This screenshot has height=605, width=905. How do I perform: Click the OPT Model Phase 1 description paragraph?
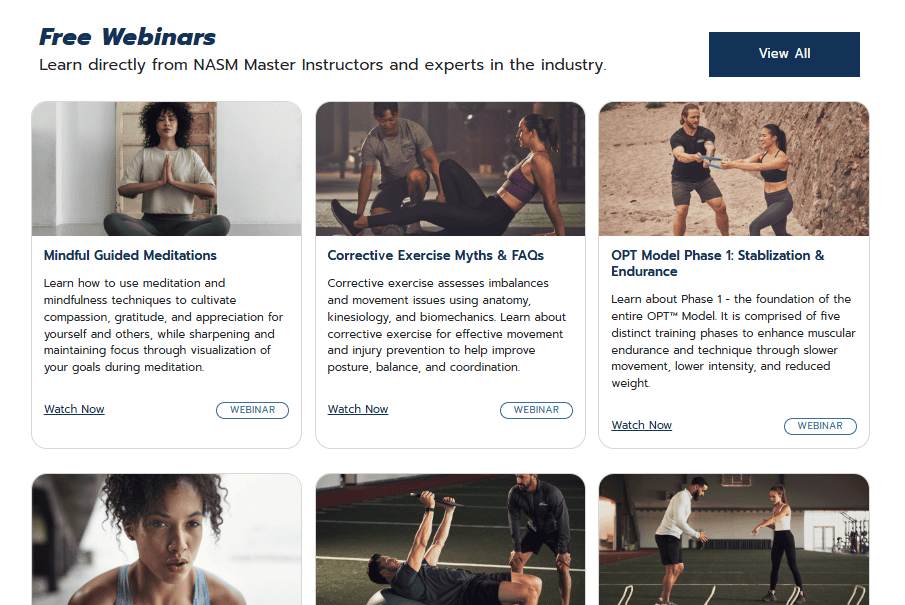tap(733, 341)
